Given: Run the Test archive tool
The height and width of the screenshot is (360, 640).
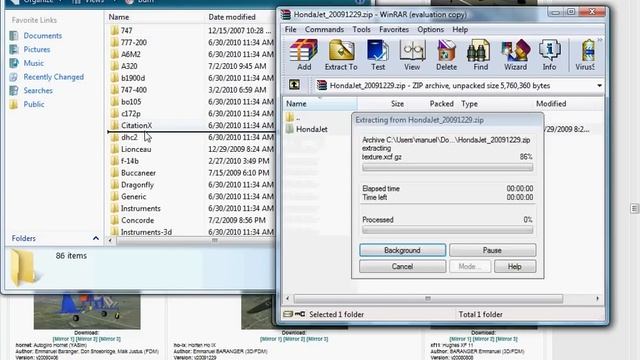Looking at the screenshot, I should pos(378,55).
